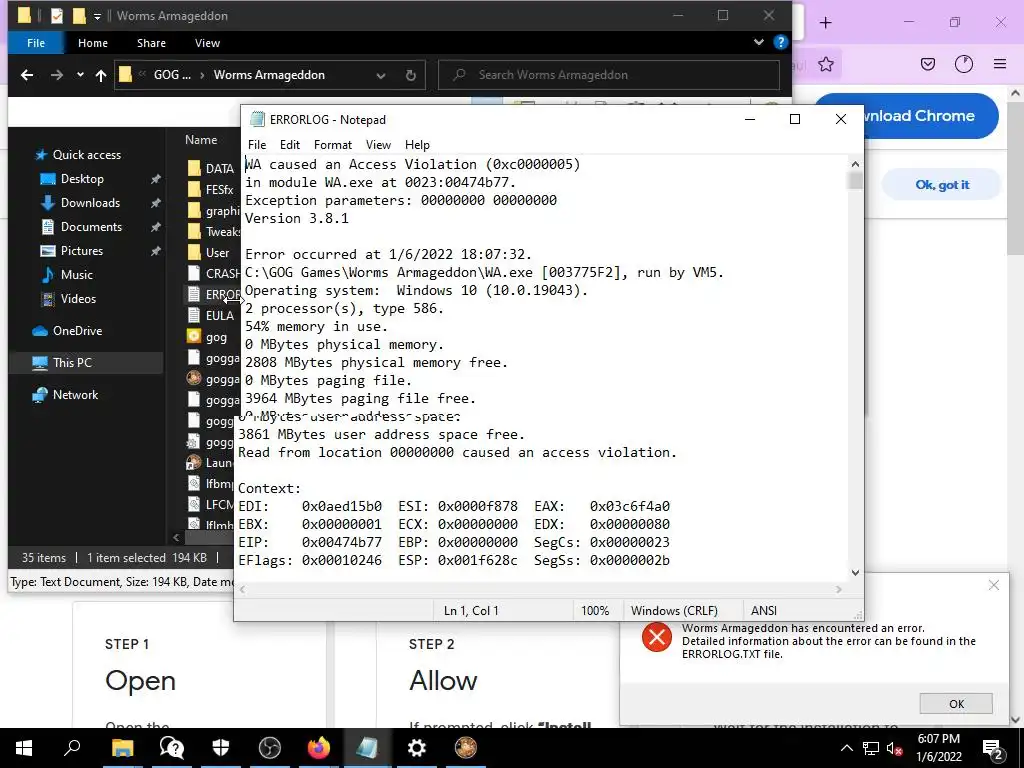Open Settings from taskbar
The height and width of the screenshot is (768, 1024).
click(417, 748)
